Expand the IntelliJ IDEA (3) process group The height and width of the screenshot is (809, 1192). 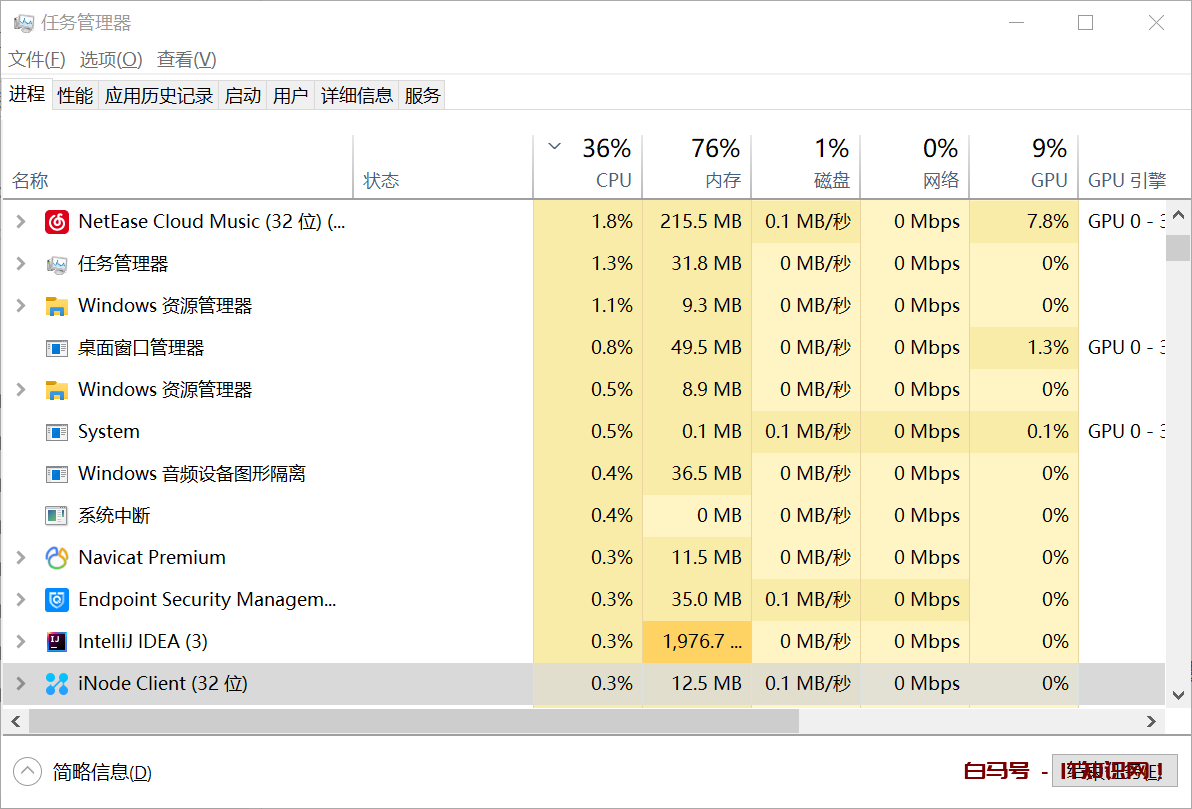(19, 641)
